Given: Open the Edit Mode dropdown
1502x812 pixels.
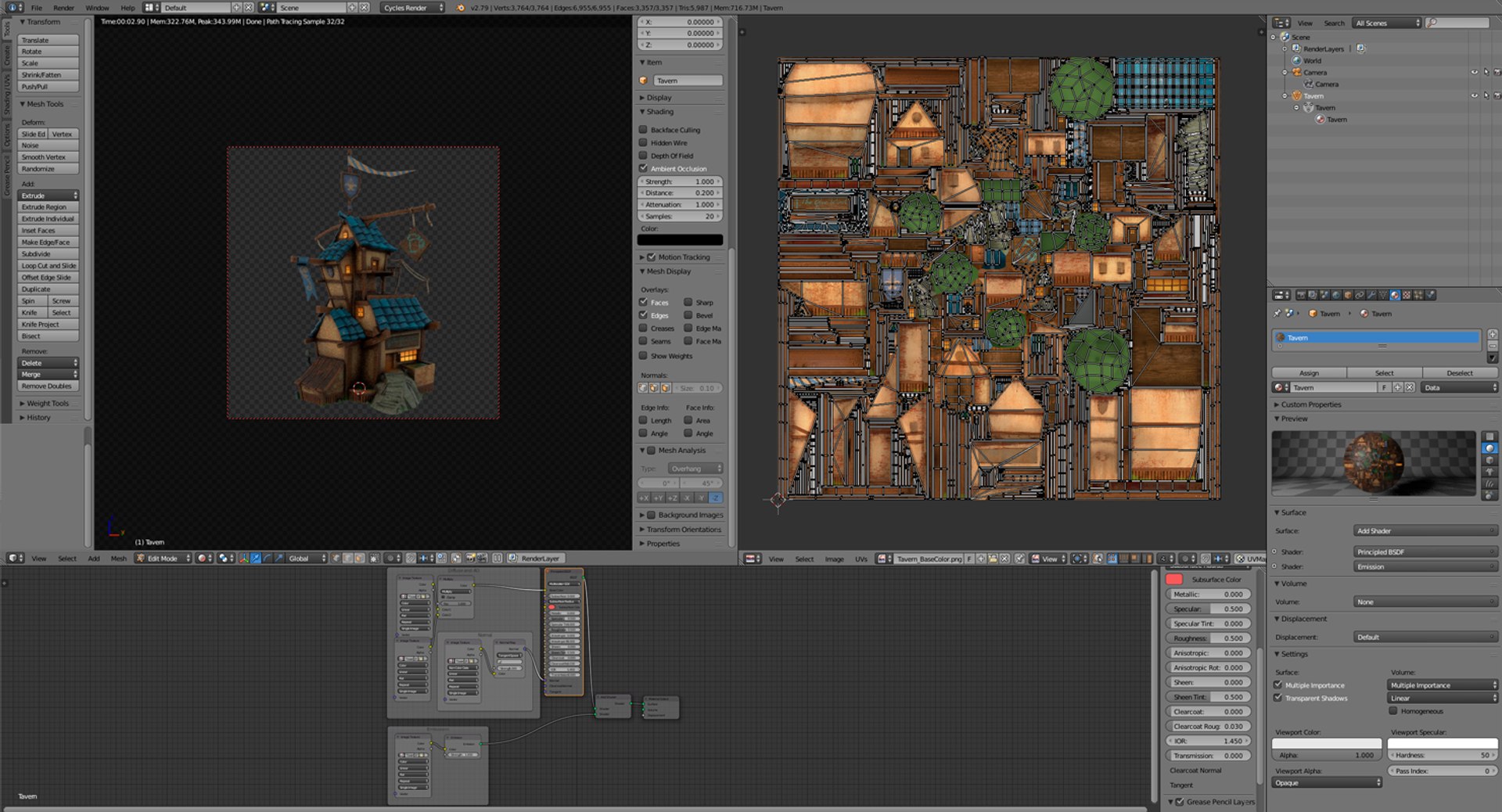Looking at the screenshot, I should (163, 558).
